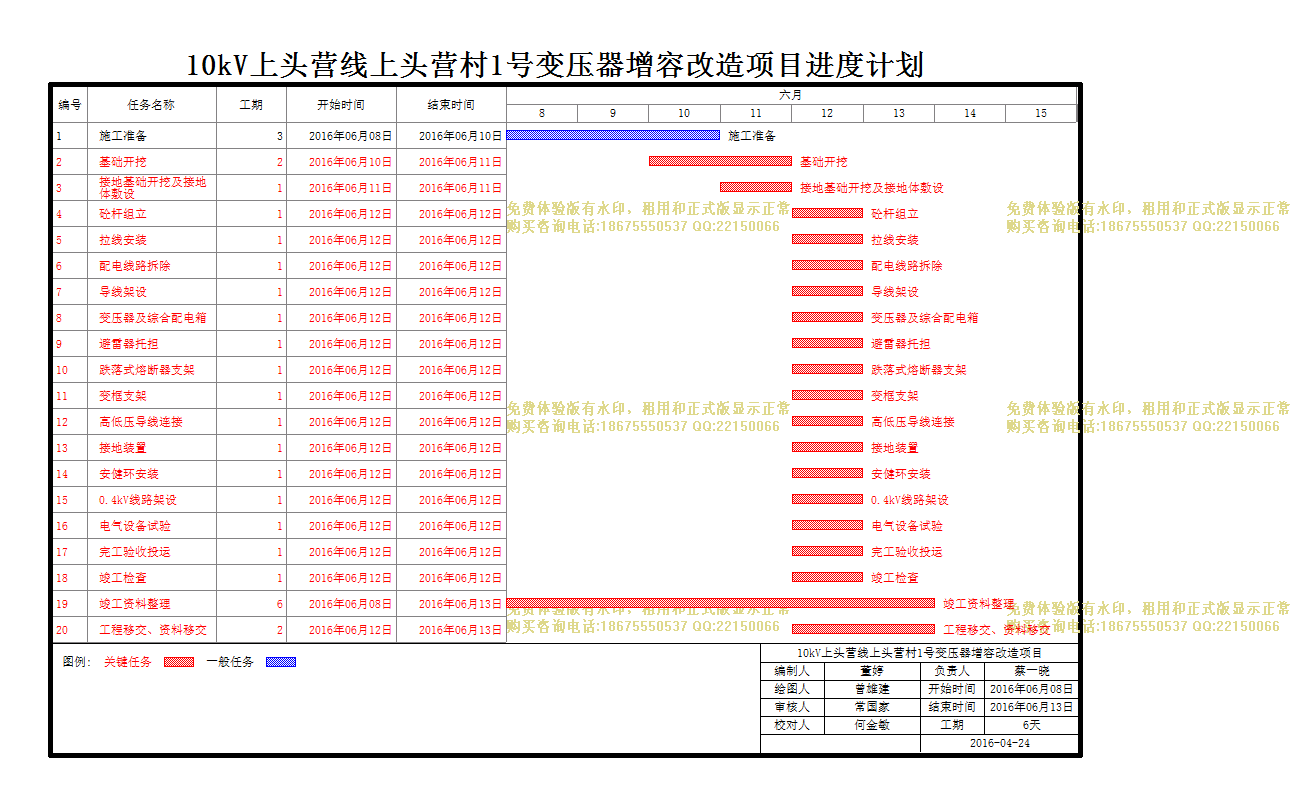Click 基础开挖 in the task name column

point(123,162)
